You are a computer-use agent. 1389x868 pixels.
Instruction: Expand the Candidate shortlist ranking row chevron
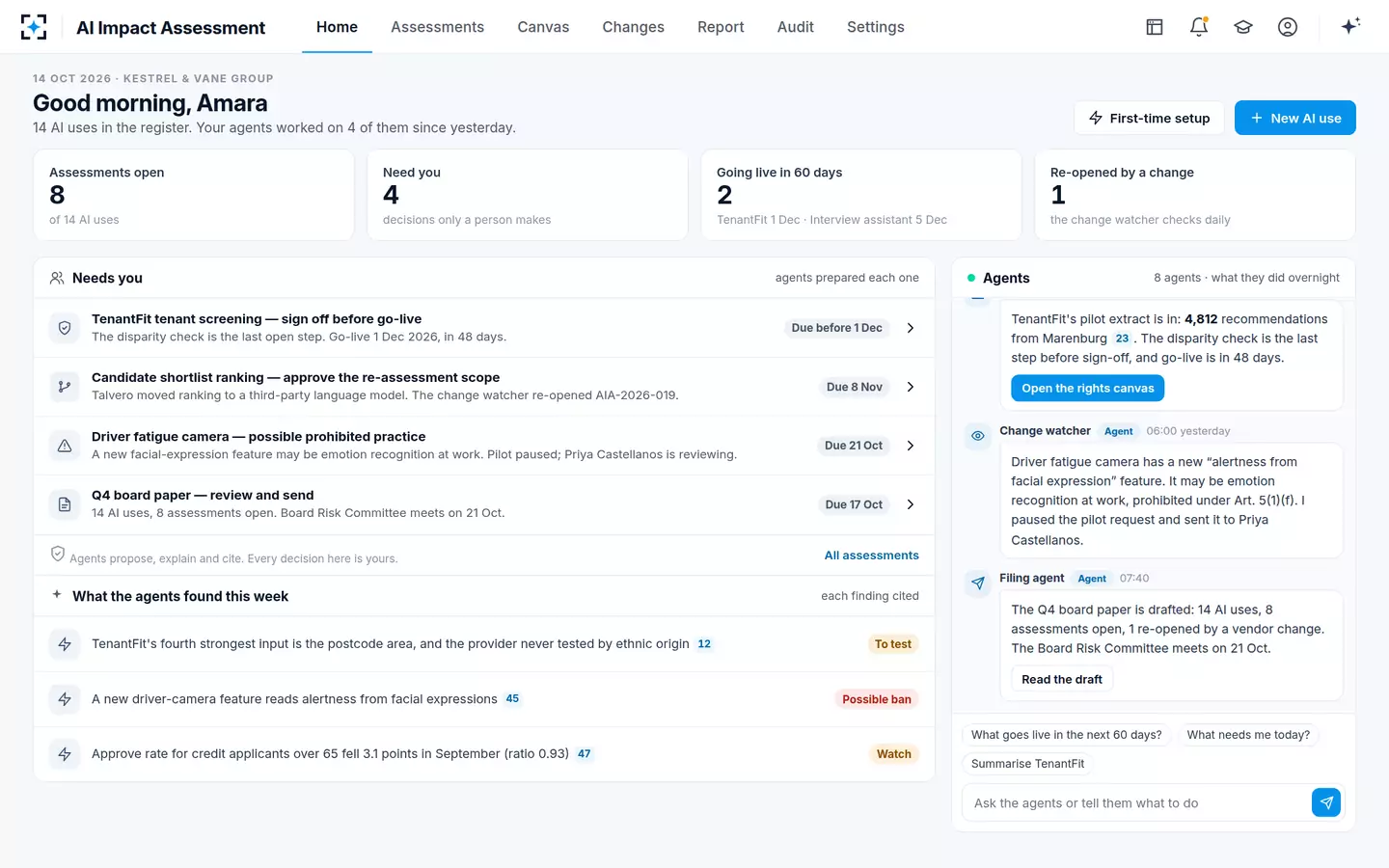click(911, 387)
